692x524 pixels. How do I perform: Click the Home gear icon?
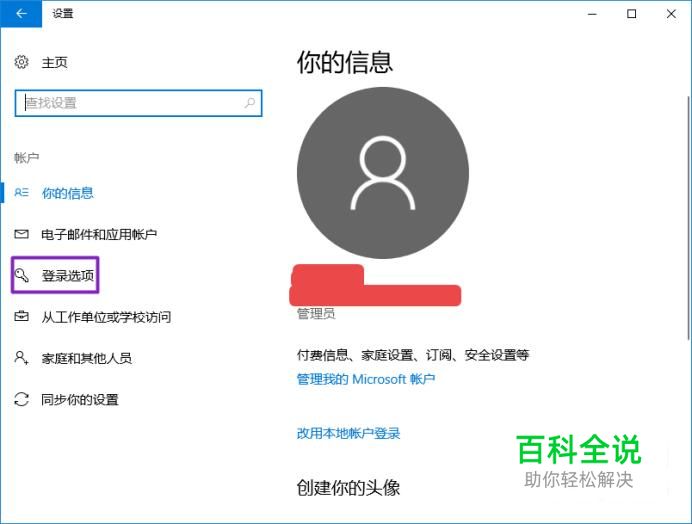[x=22, y=62]
